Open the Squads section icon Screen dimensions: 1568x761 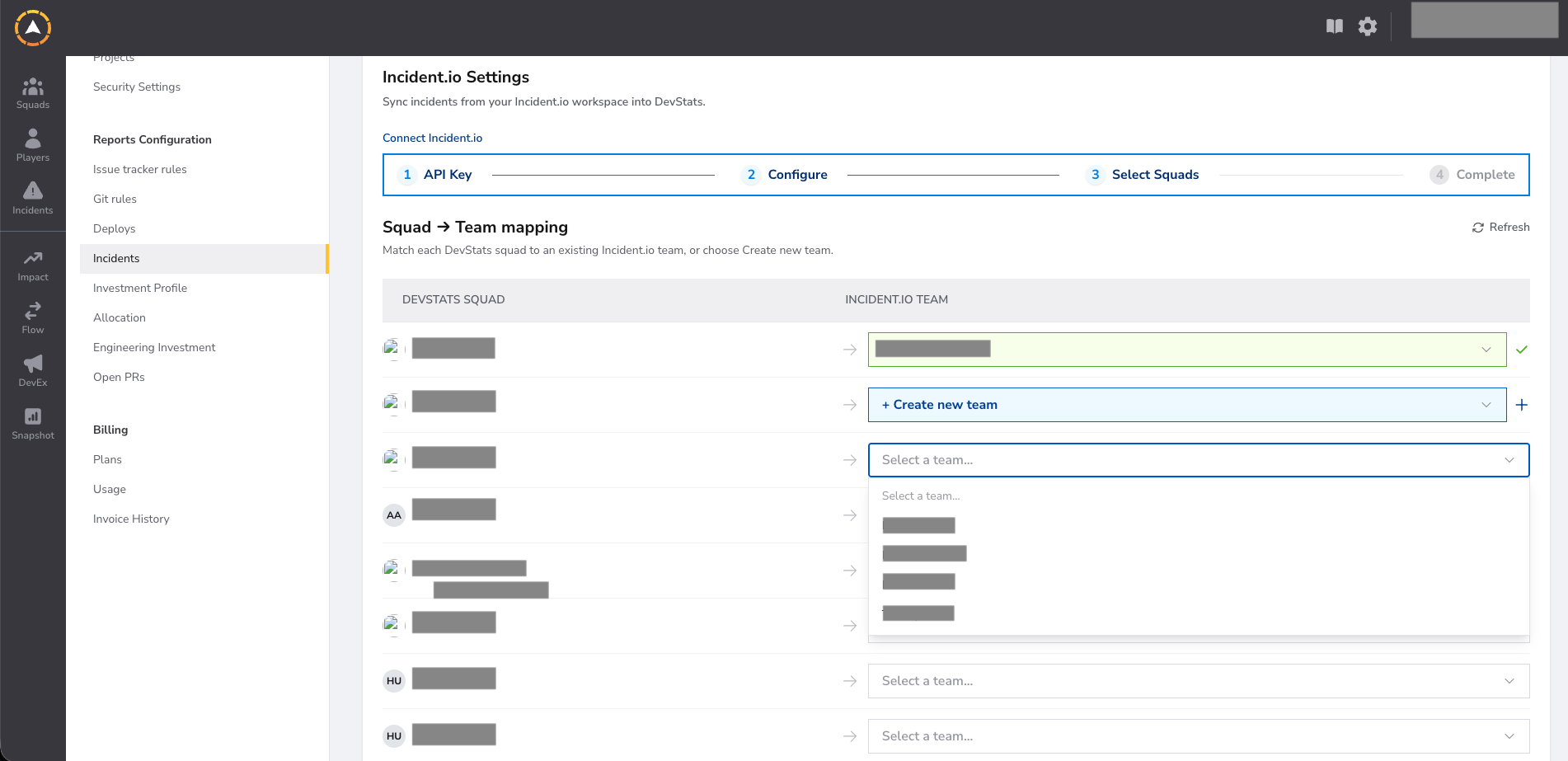click(33, 86)
